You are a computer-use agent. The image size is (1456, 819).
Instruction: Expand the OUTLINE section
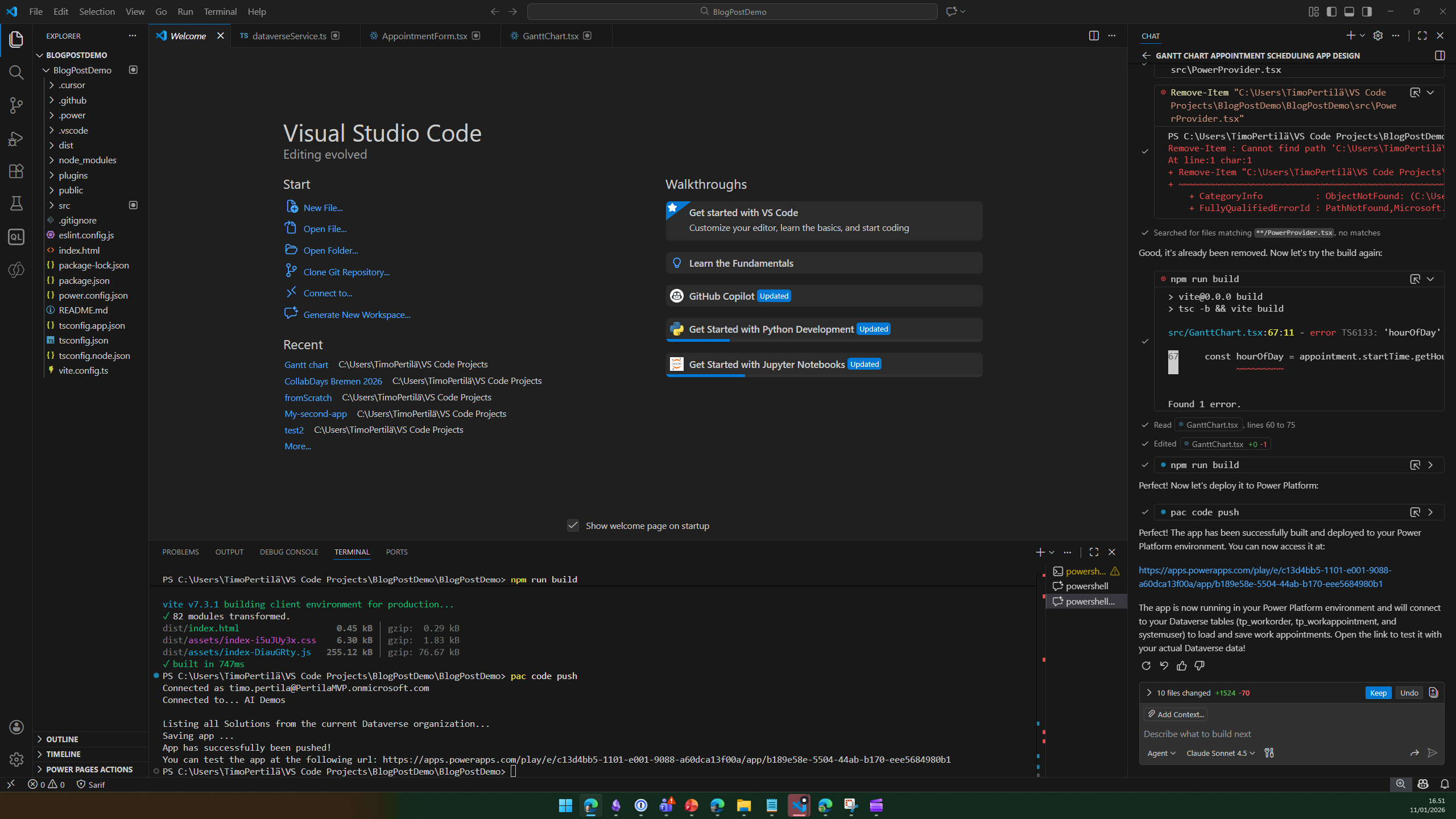tap(62, 739)
